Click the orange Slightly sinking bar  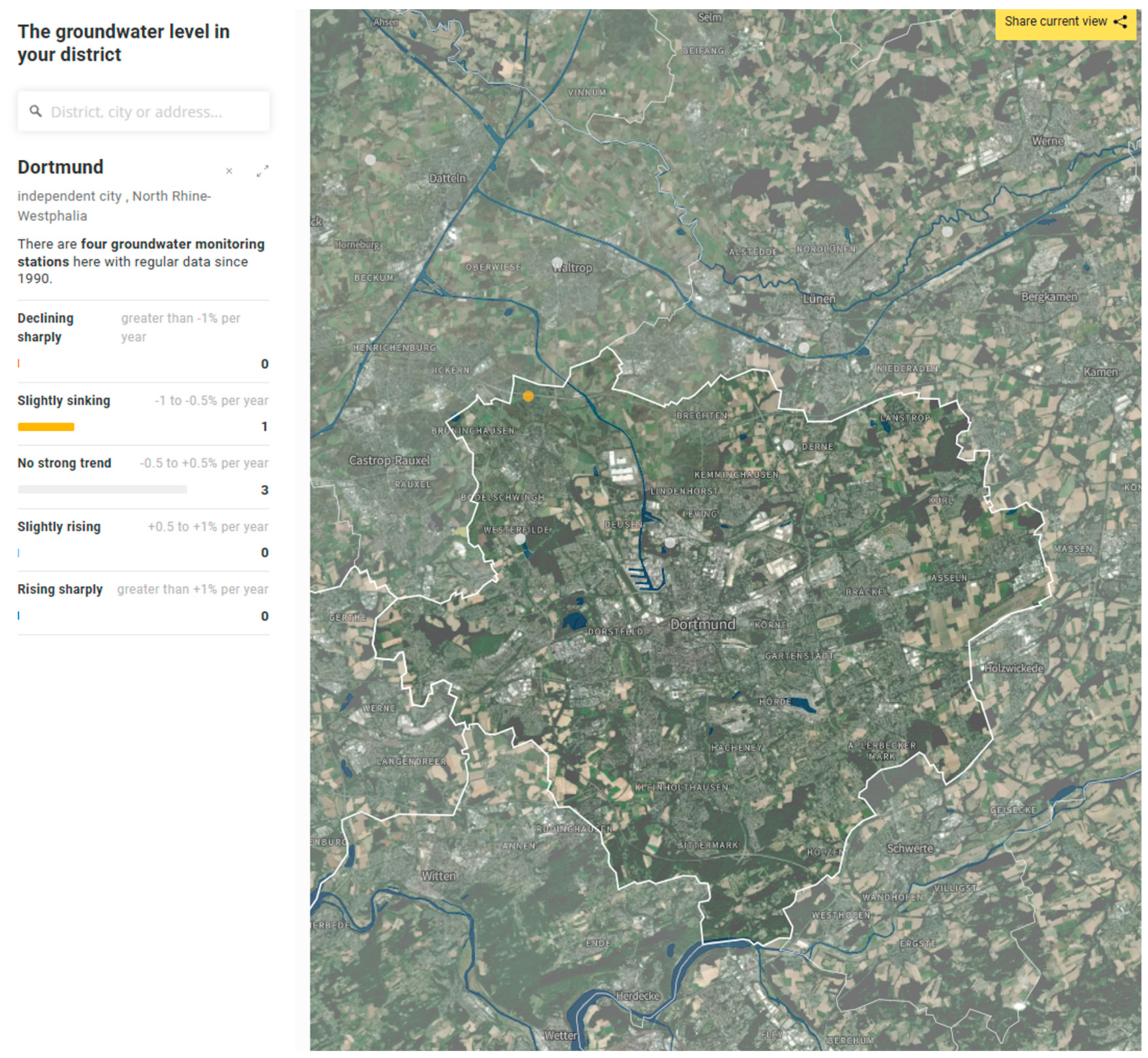tap(46, 426)
